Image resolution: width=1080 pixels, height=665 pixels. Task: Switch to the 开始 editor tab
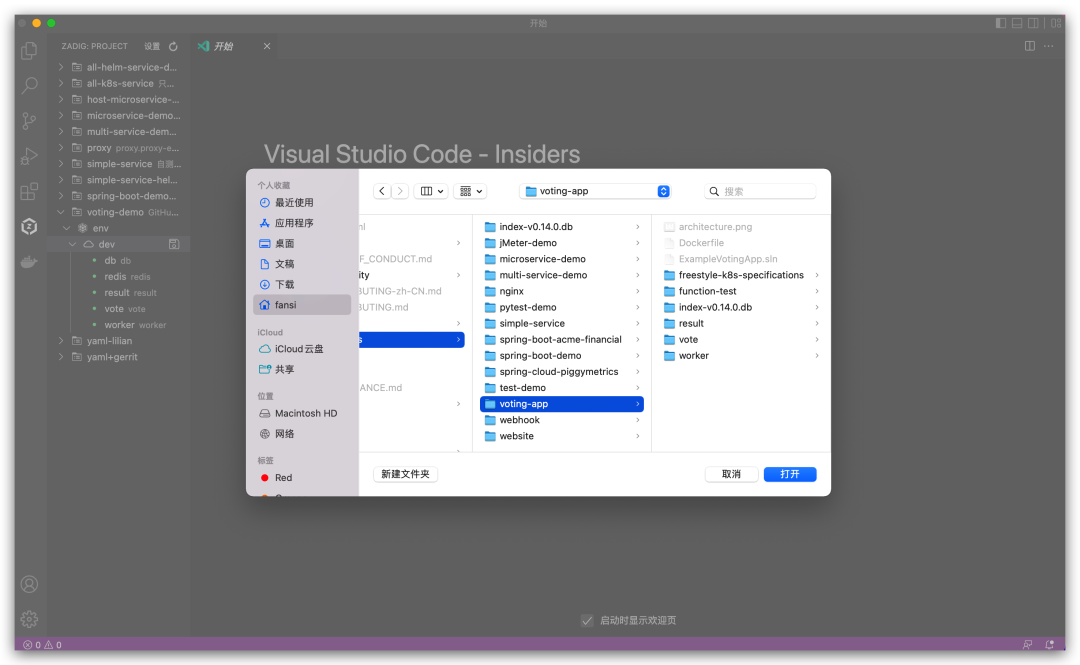(x=221, y=45)
